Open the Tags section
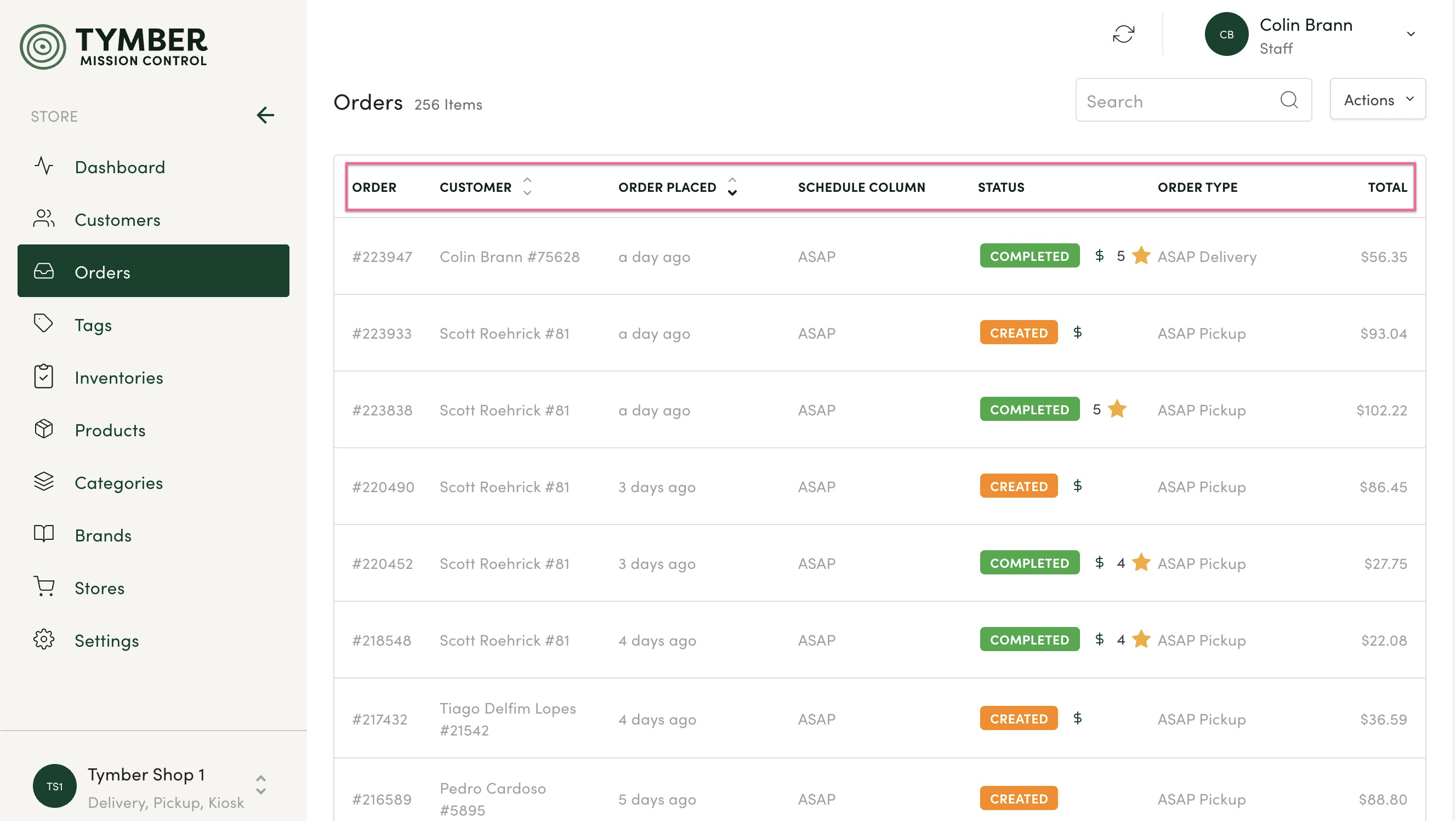The height and width of the screenshot is (821, 1456). [153, 324]
